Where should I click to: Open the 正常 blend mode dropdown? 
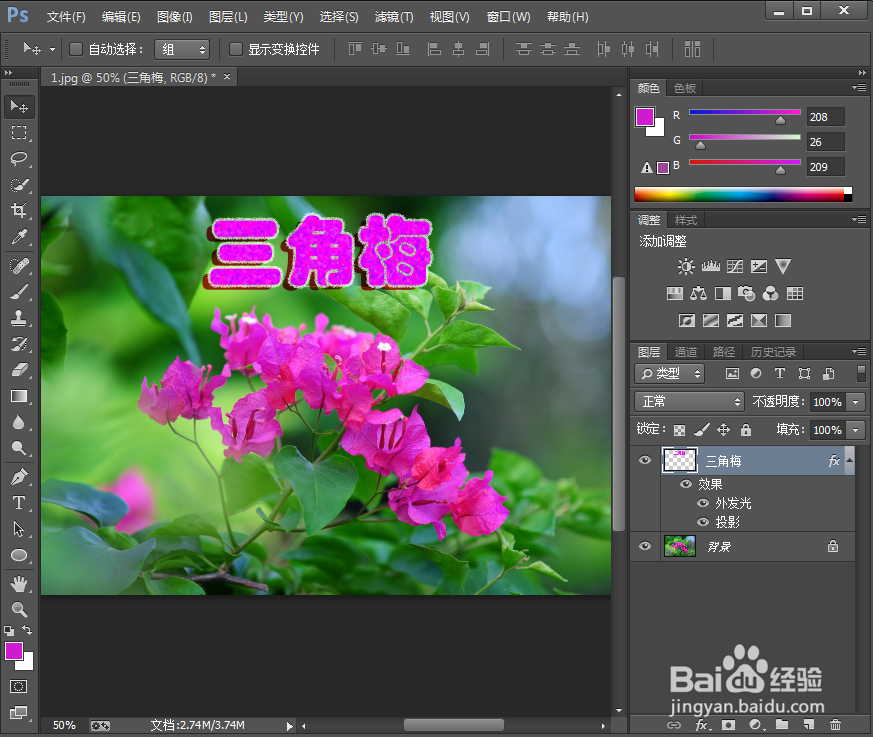[689, 401]
